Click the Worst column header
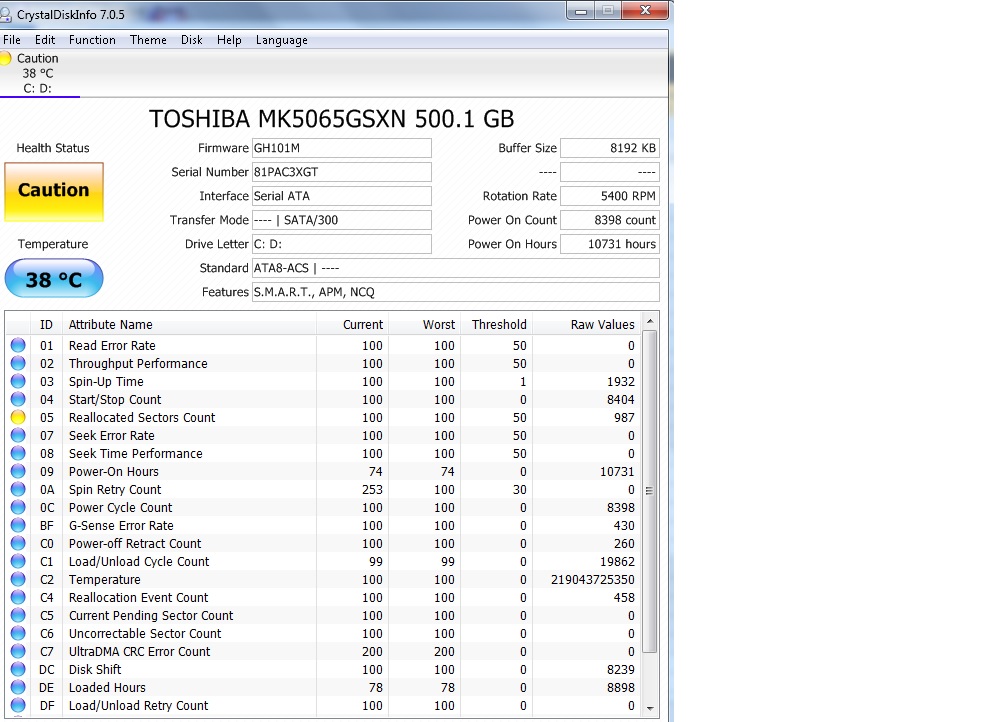Screen dimensions: 986x722 (424, 325)
